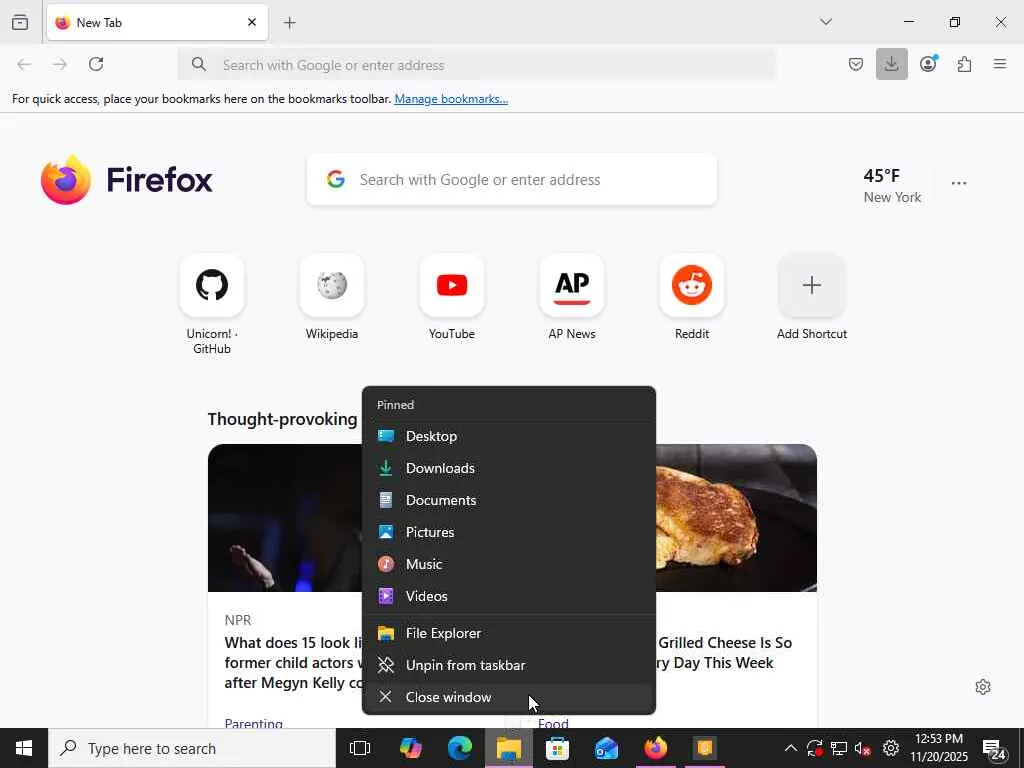Open the 45°F New York weather widget
Image resolution: width=1024 pixels, height=768 pixels.
[x=892, y=185]
